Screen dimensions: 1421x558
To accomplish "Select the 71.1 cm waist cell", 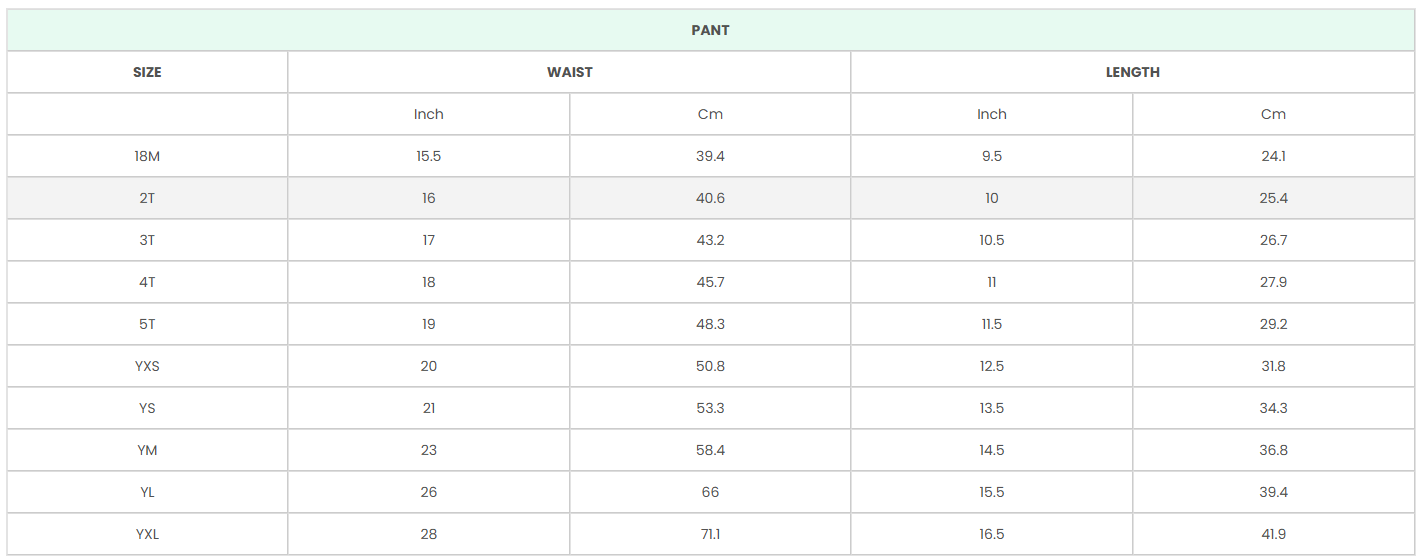I will [710, 534].
